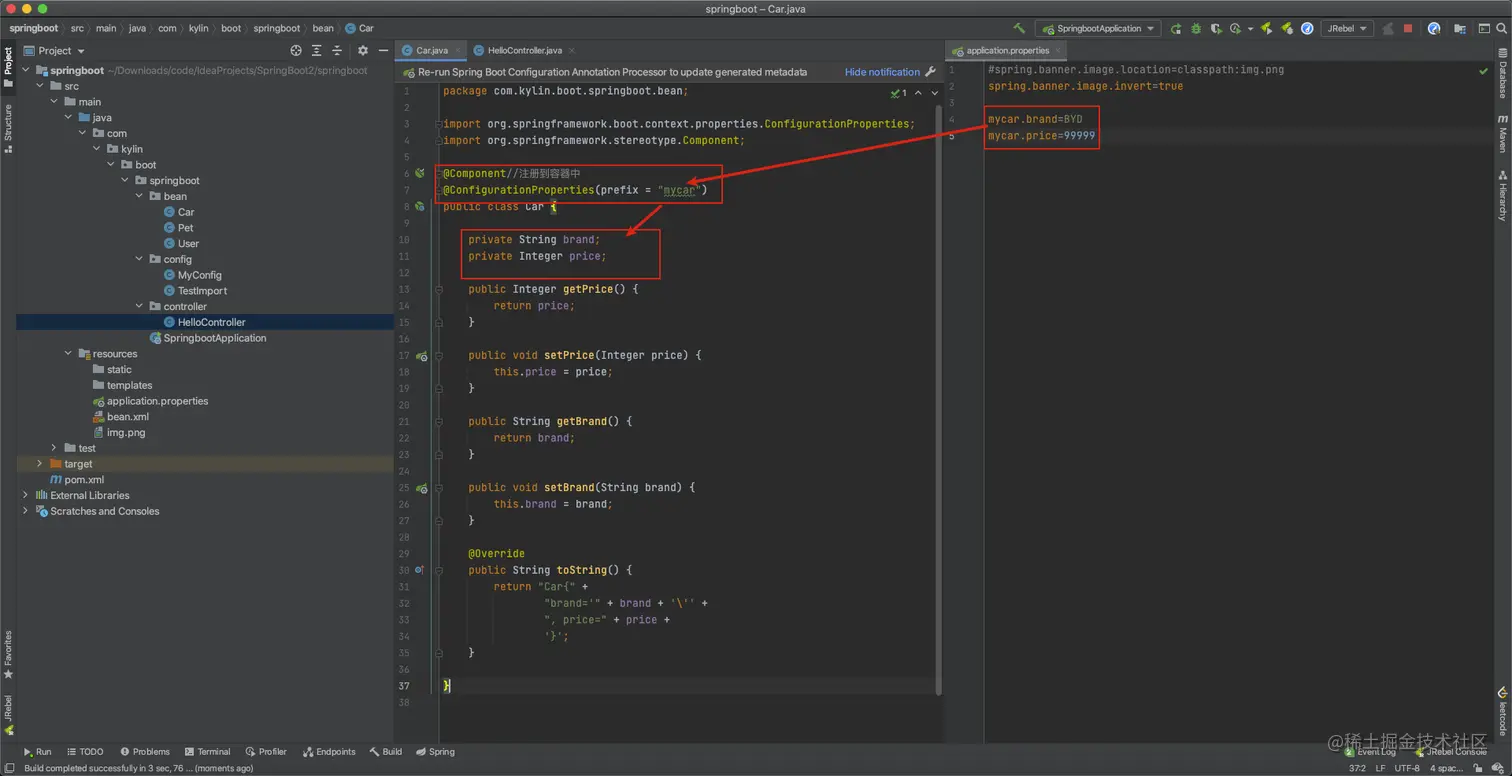
Task: Expand the test folder
Action: tap(54, 448)
